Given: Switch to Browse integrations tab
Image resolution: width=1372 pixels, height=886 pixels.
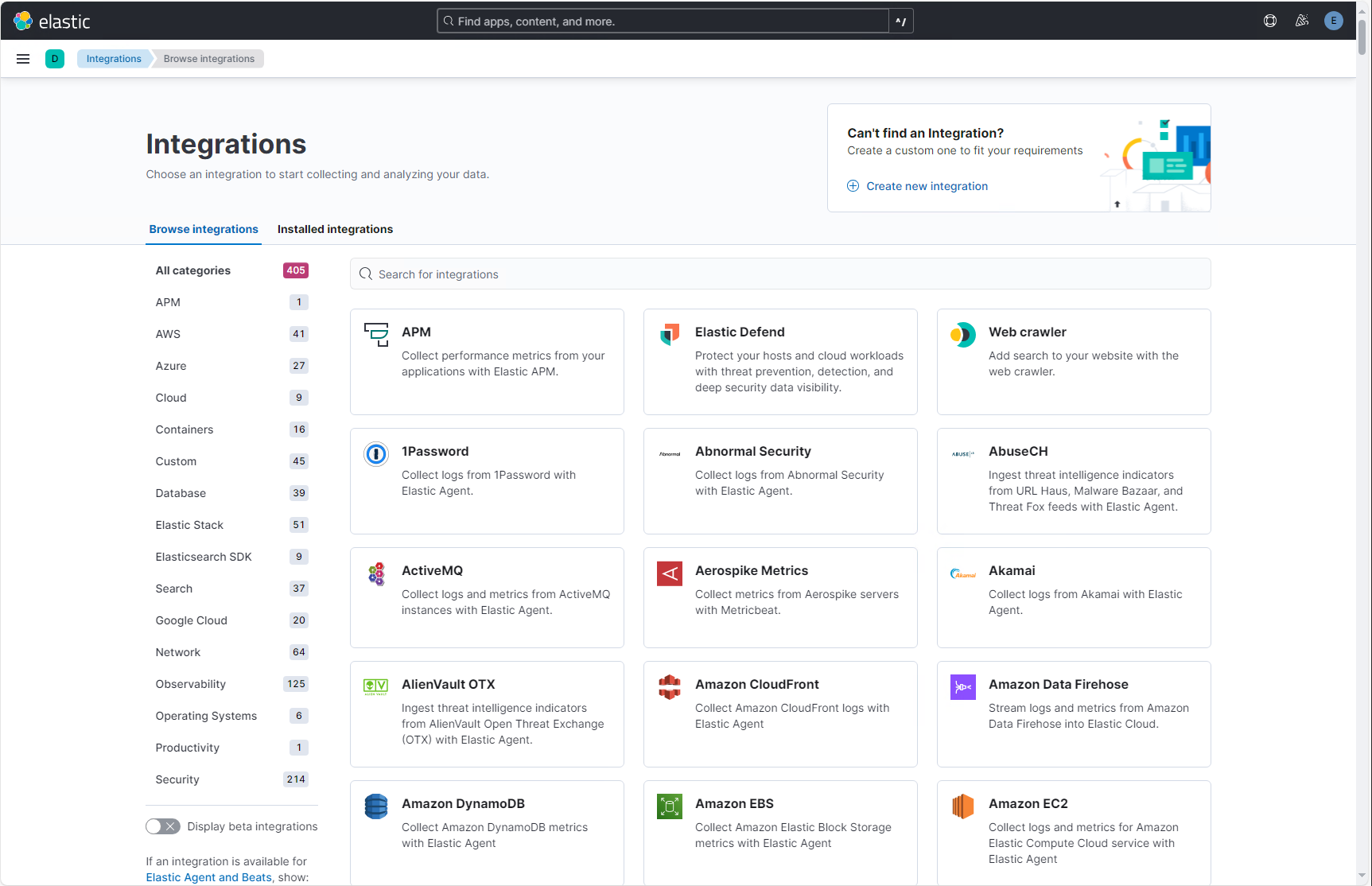Looking at the screenshot, I should (x=204, y=229).
